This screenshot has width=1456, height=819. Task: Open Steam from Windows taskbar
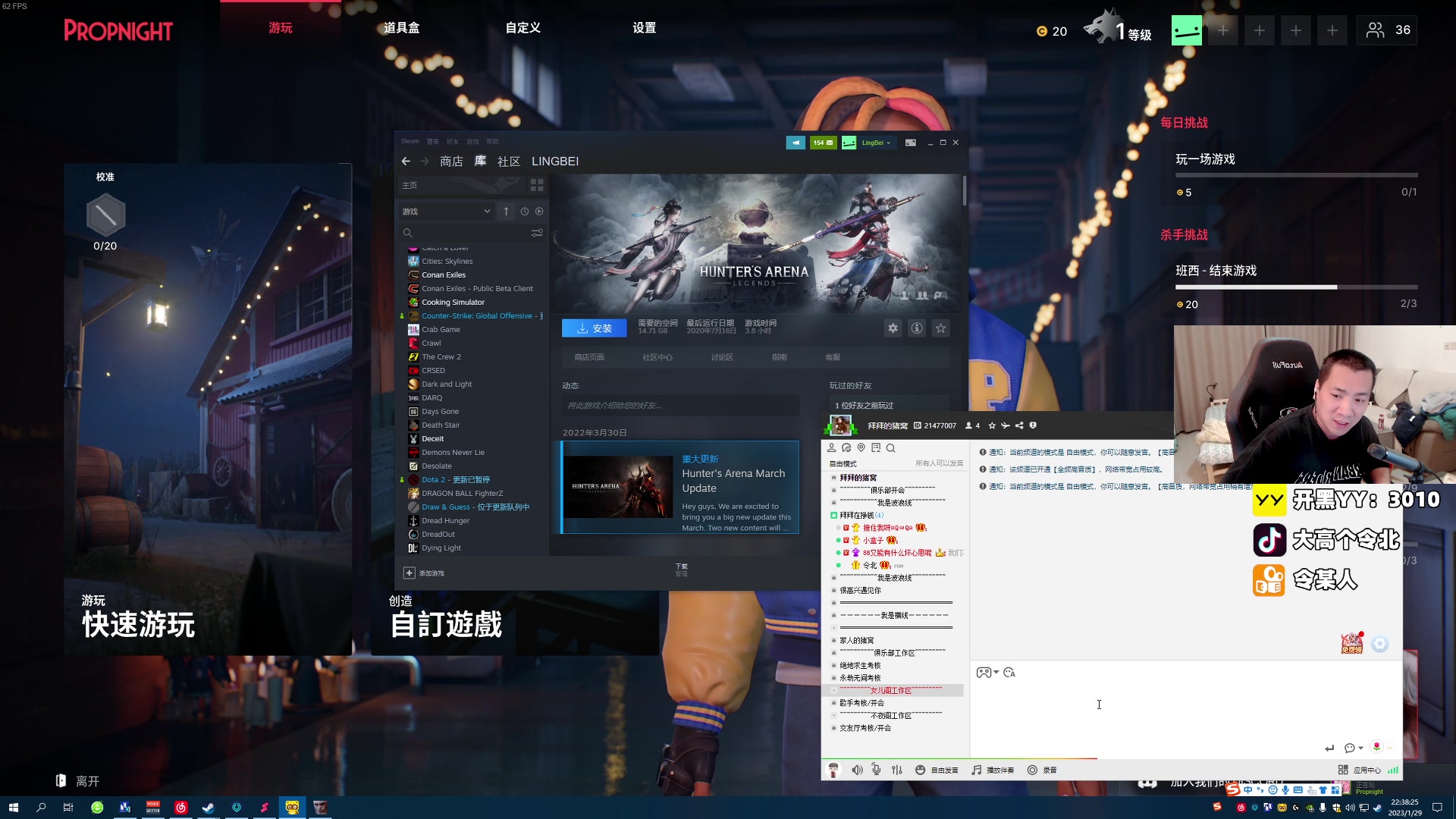coord(208,808)
